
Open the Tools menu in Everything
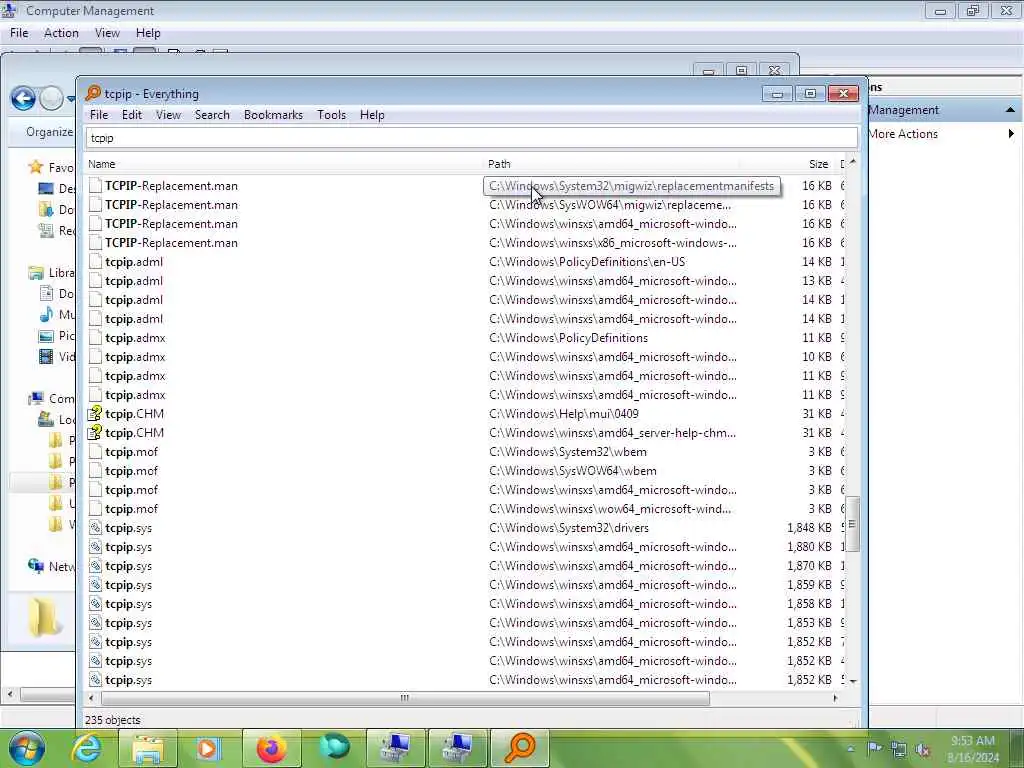[x=331, y=115]
